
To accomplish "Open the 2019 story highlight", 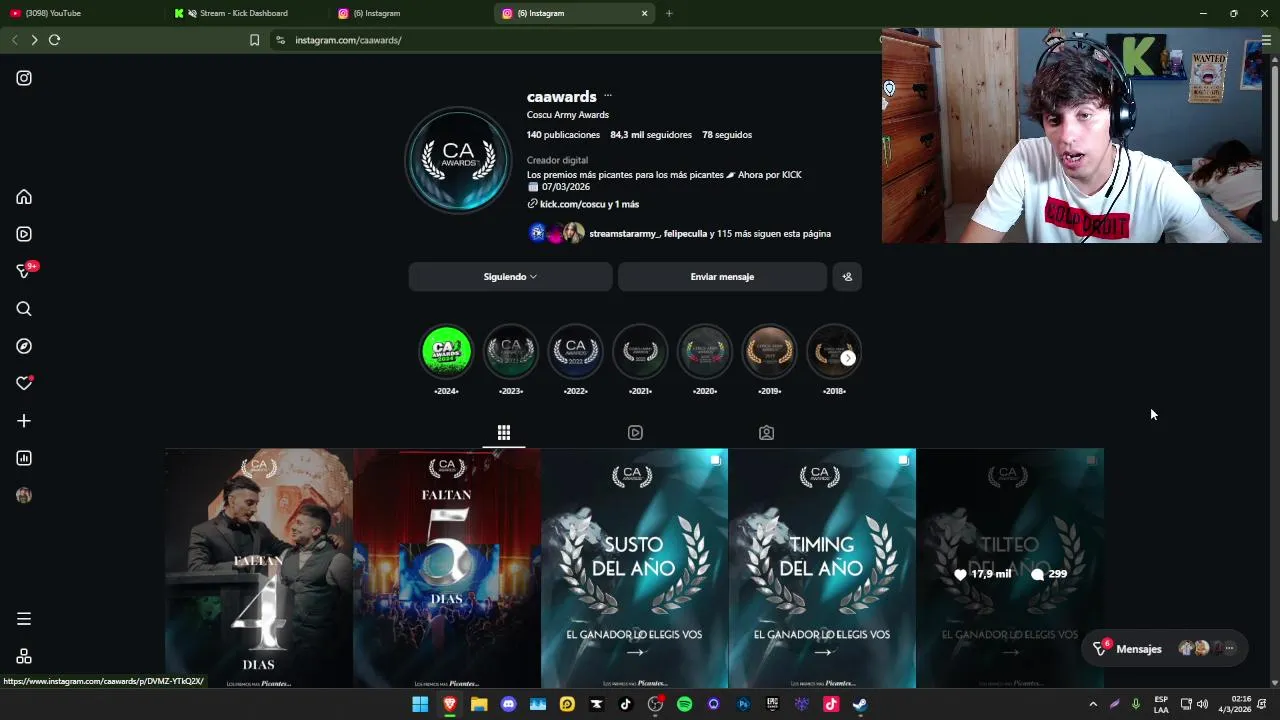I will coord(769,352).
